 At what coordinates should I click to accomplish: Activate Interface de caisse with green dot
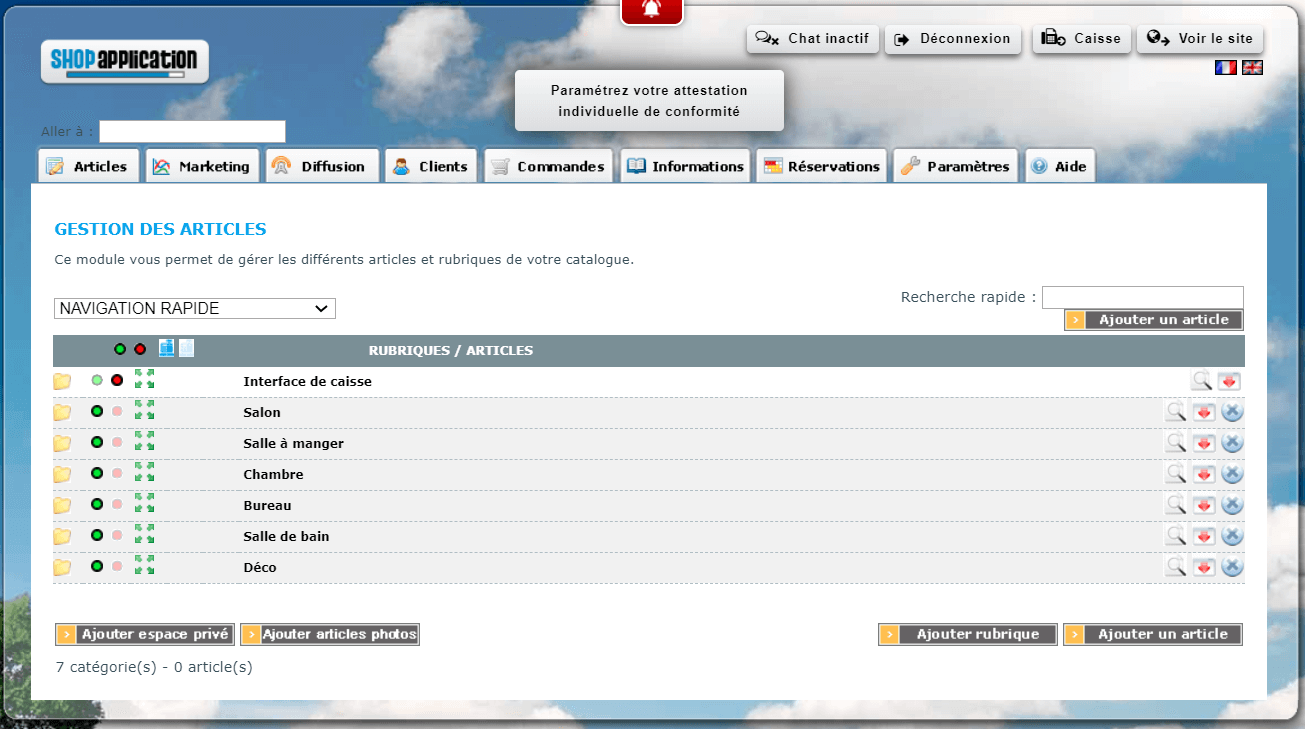97,380
